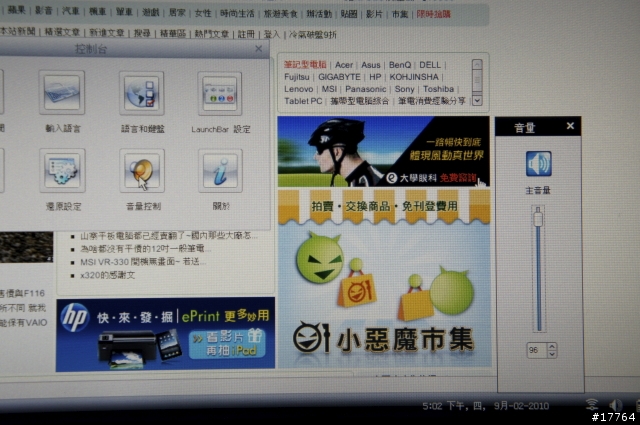640x425 pixels.
Task: Select 影片 in the top navigation
Action: coord(374,14)
